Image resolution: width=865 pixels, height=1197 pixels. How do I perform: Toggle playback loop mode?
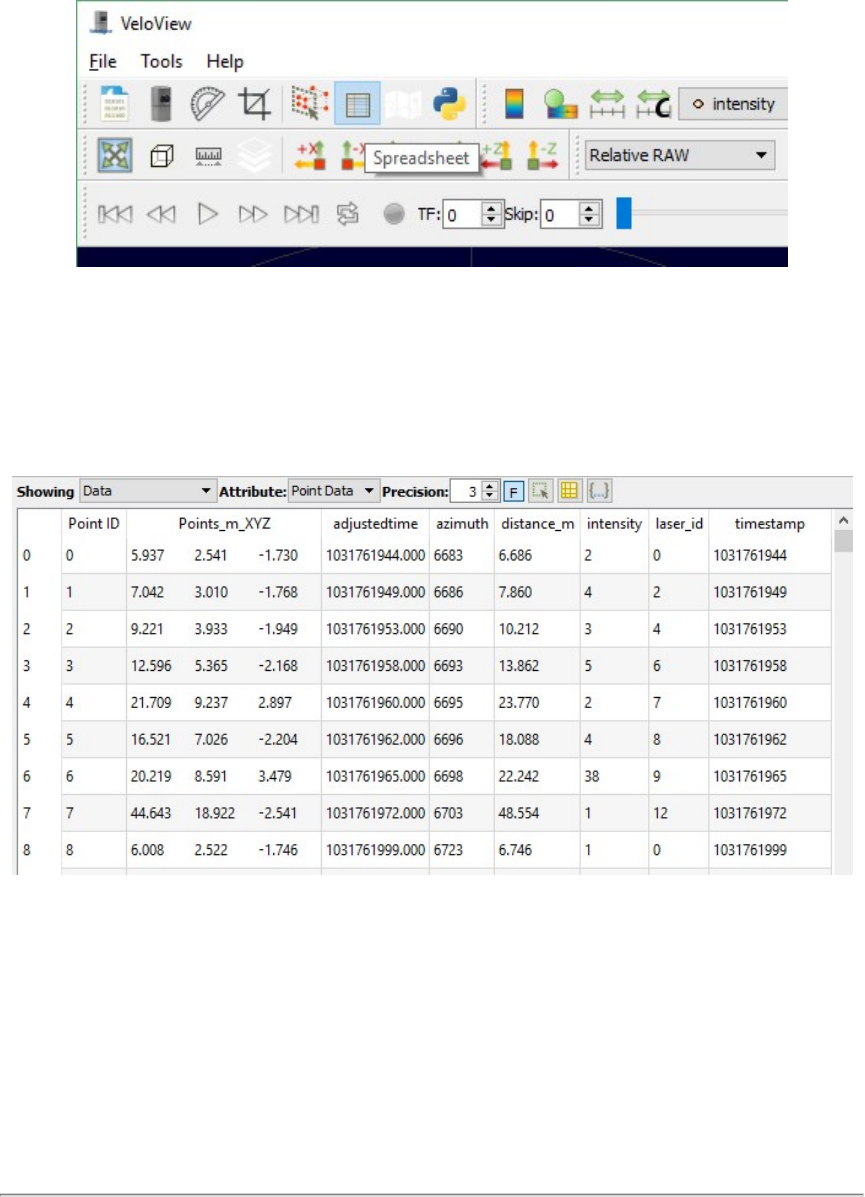point(347,214)
